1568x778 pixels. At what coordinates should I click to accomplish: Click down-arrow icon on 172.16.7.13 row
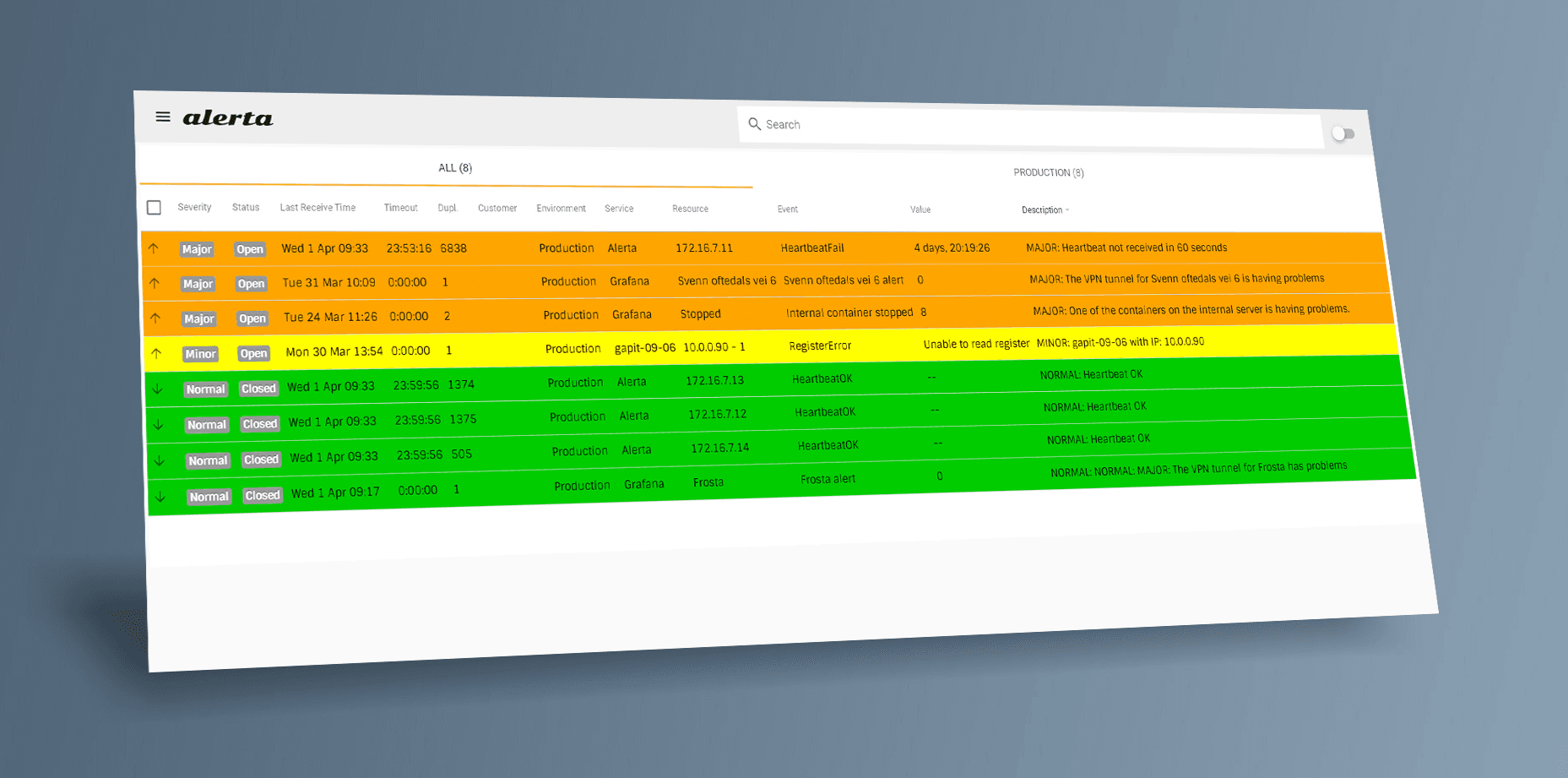158,389
